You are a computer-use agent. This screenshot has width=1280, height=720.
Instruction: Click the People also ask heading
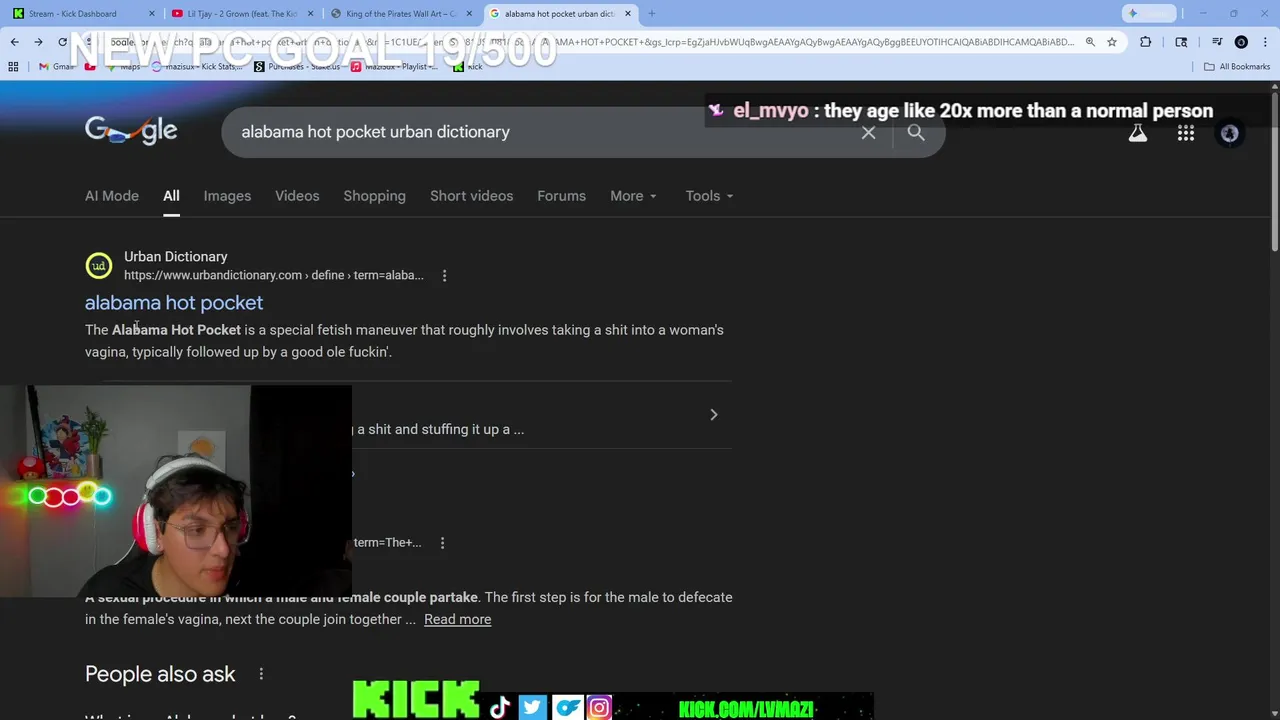pyautogui.click(x=160, y=674)
